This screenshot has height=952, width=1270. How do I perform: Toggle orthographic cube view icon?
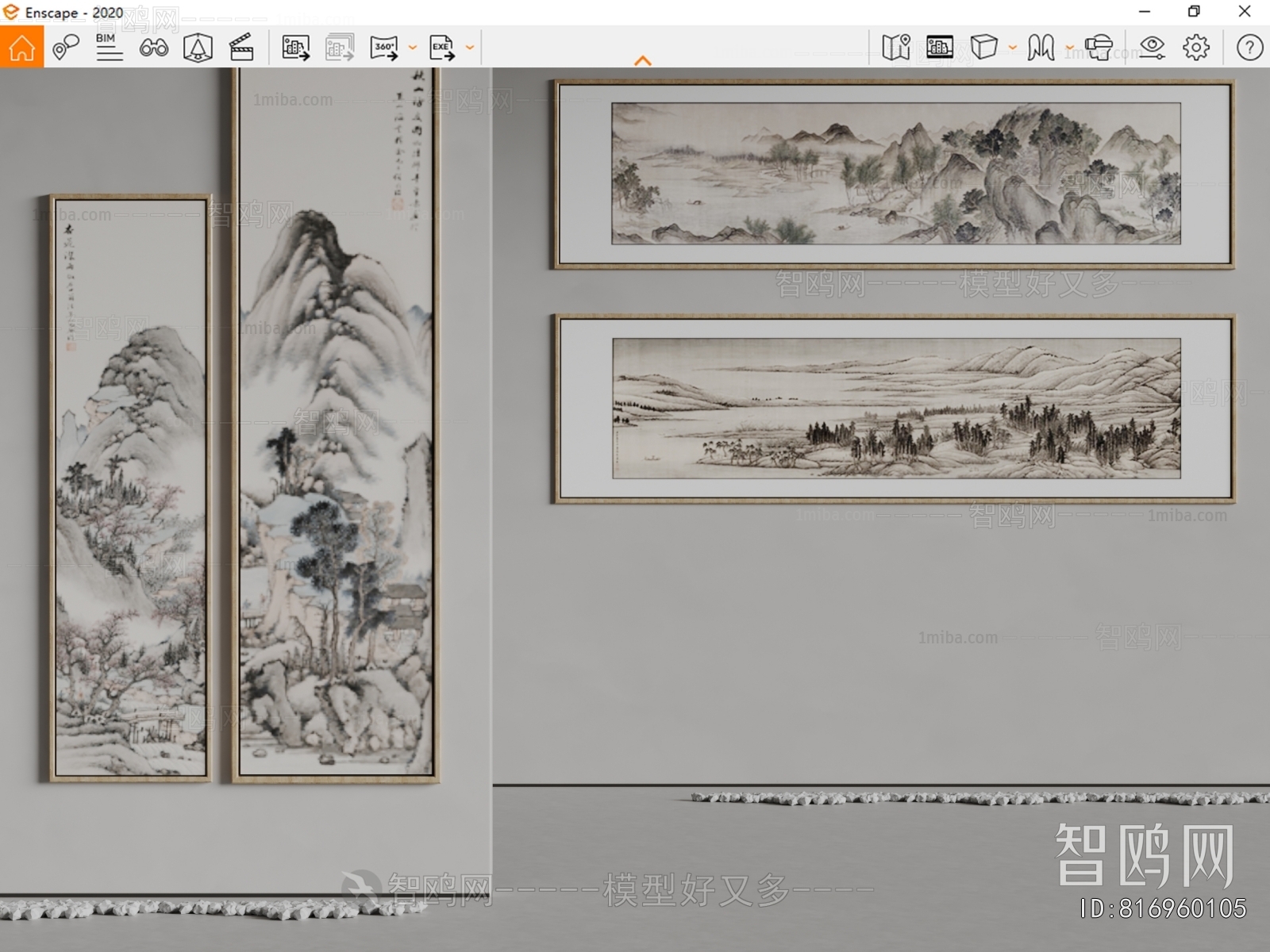coord(984,48)
